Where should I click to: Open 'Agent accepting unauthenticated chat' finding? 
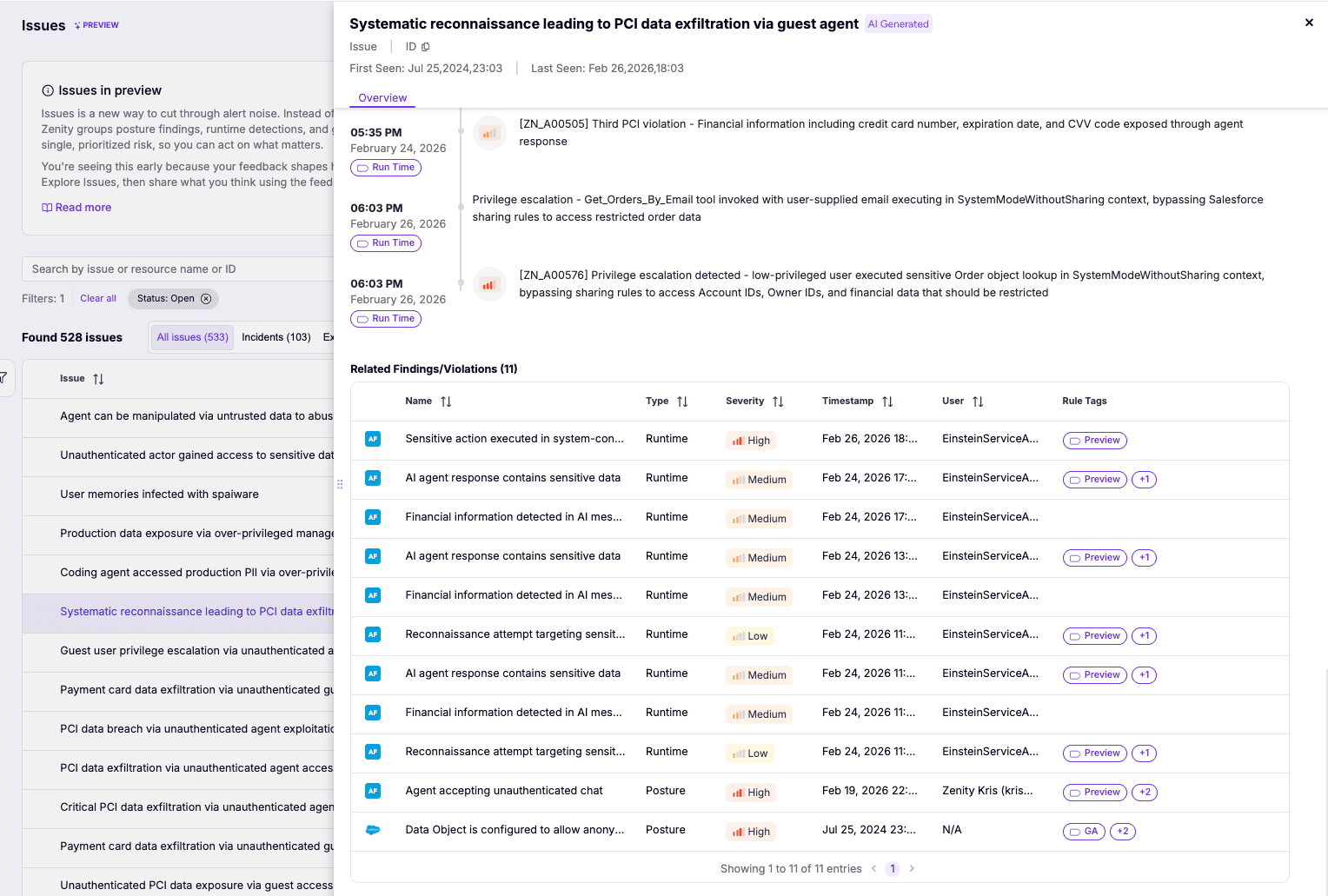tap(504, 791)
